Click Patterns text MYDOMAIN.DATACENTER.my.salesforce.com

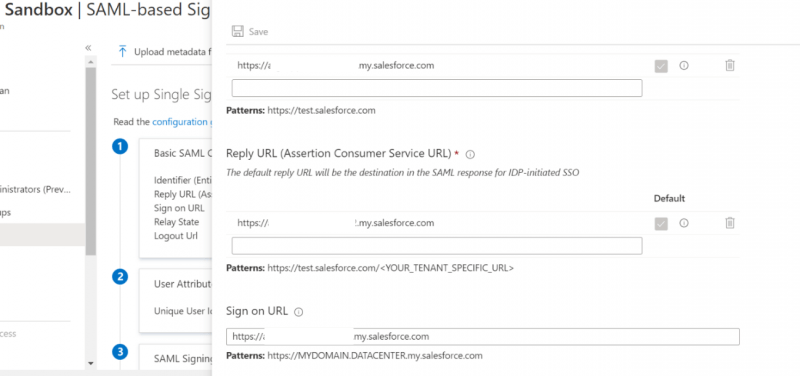pyautogui.click(x=354, y=356)
